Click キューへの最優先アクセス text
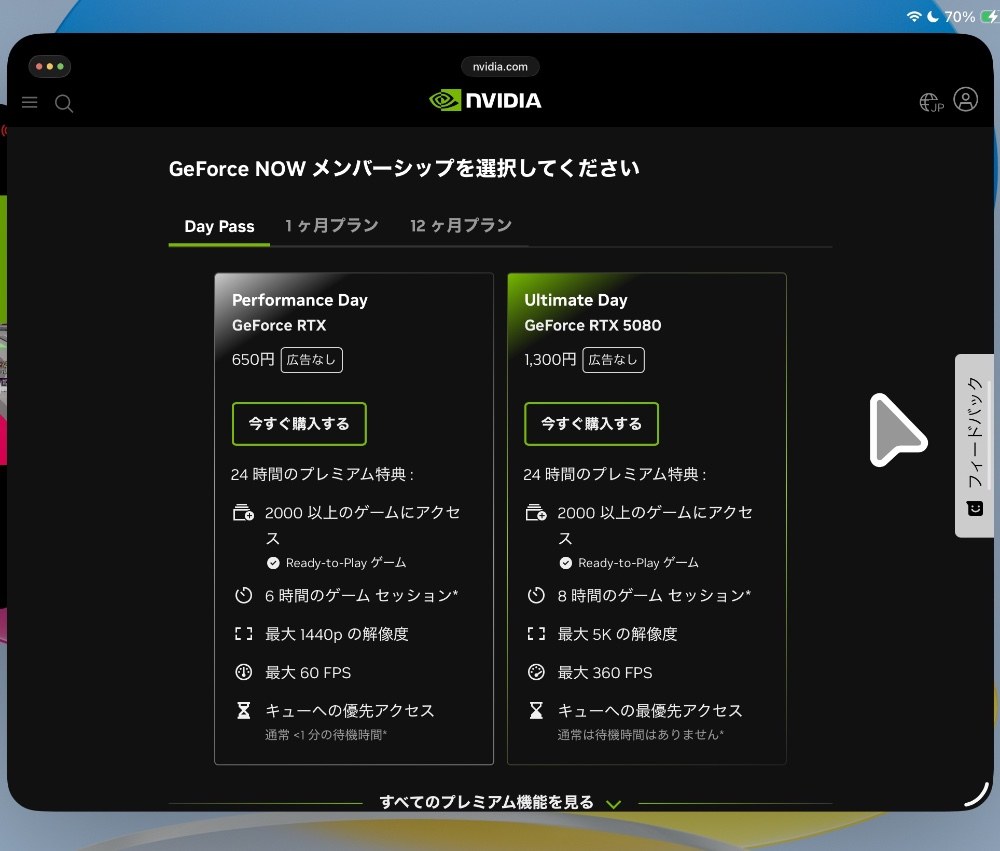 [650, 711]
